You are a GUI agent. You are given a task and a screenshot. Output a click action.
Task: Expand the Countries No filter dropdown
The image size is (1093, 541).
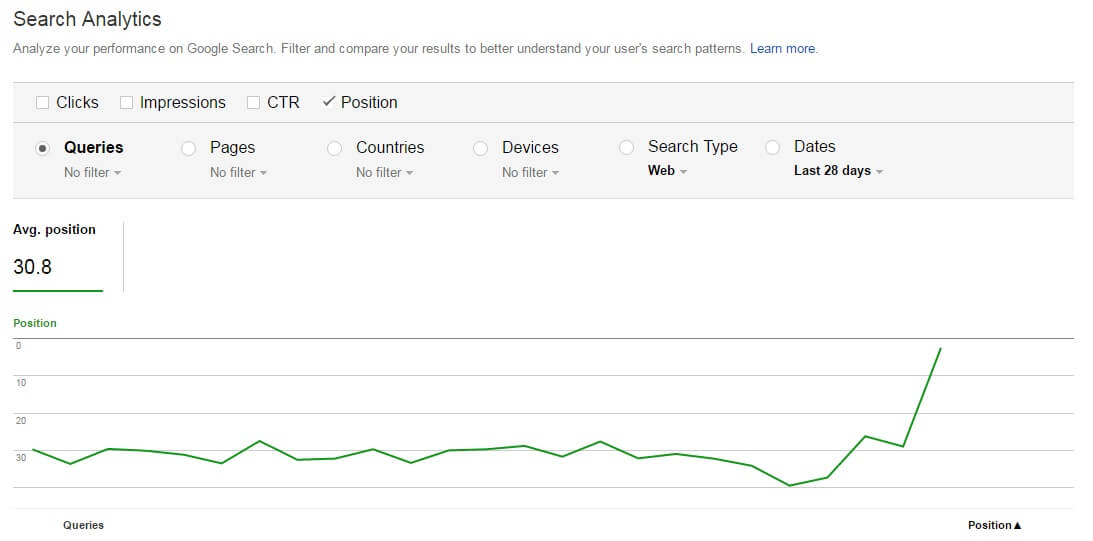tap(385, 172)
